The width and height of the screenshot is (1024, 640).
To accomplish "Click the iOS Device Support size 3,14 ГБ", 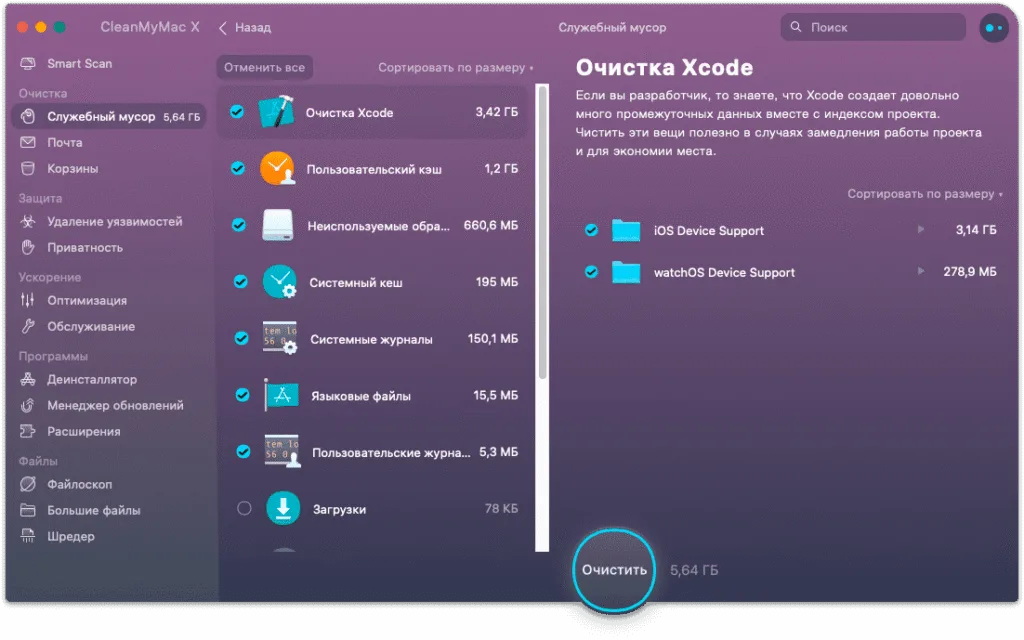I will 976,230.
